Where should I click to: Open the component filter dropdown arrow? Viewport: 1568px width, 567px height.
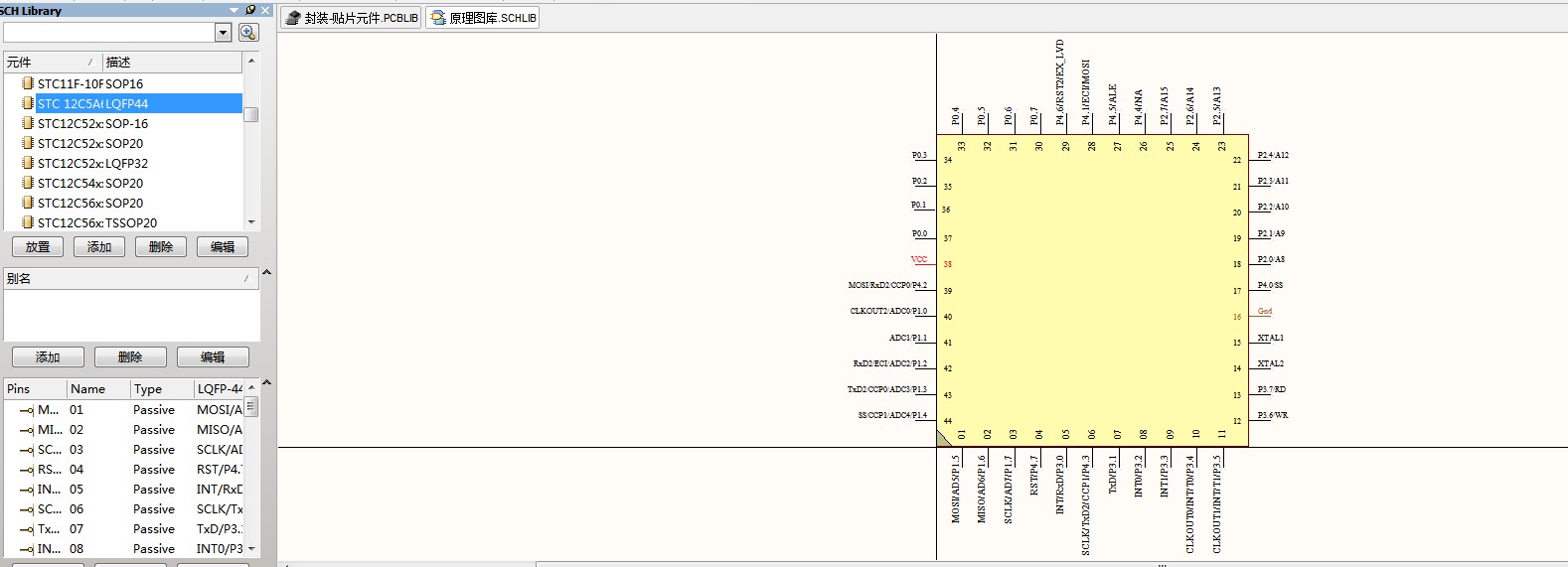(223, 33)
